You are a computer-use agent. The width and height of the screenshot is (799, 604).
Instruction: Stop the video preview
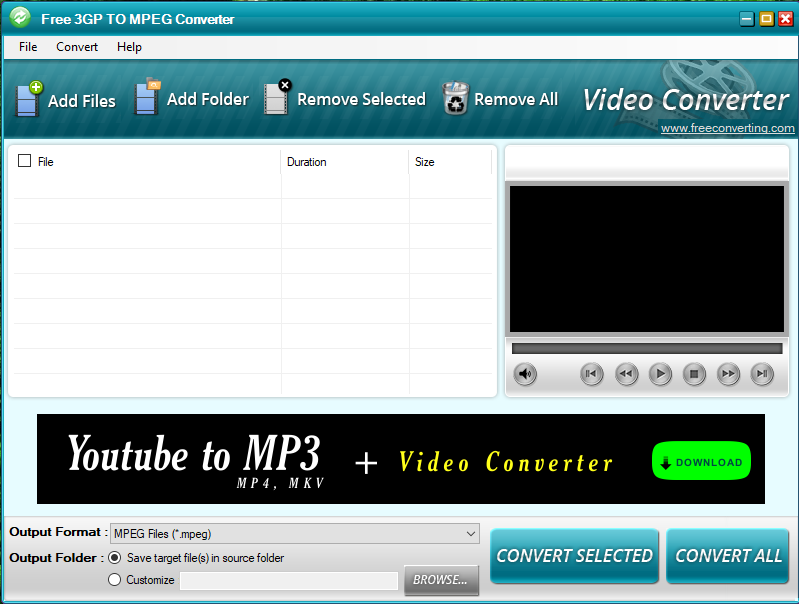[694, 374]
